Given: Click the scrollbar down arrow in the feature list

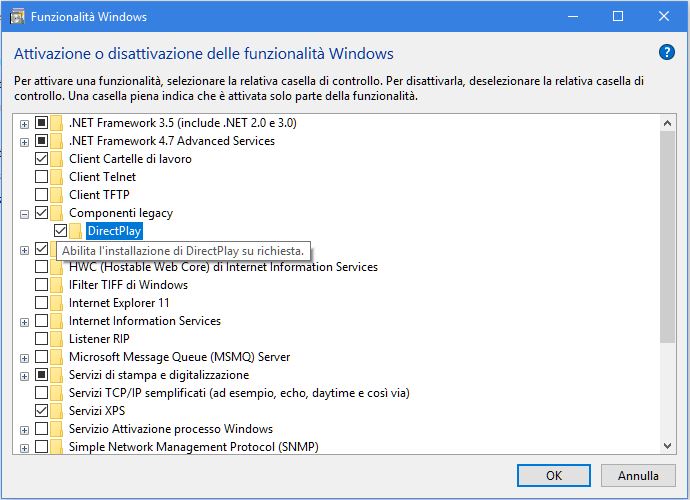Looking at the screenshot, I should 668,445.
